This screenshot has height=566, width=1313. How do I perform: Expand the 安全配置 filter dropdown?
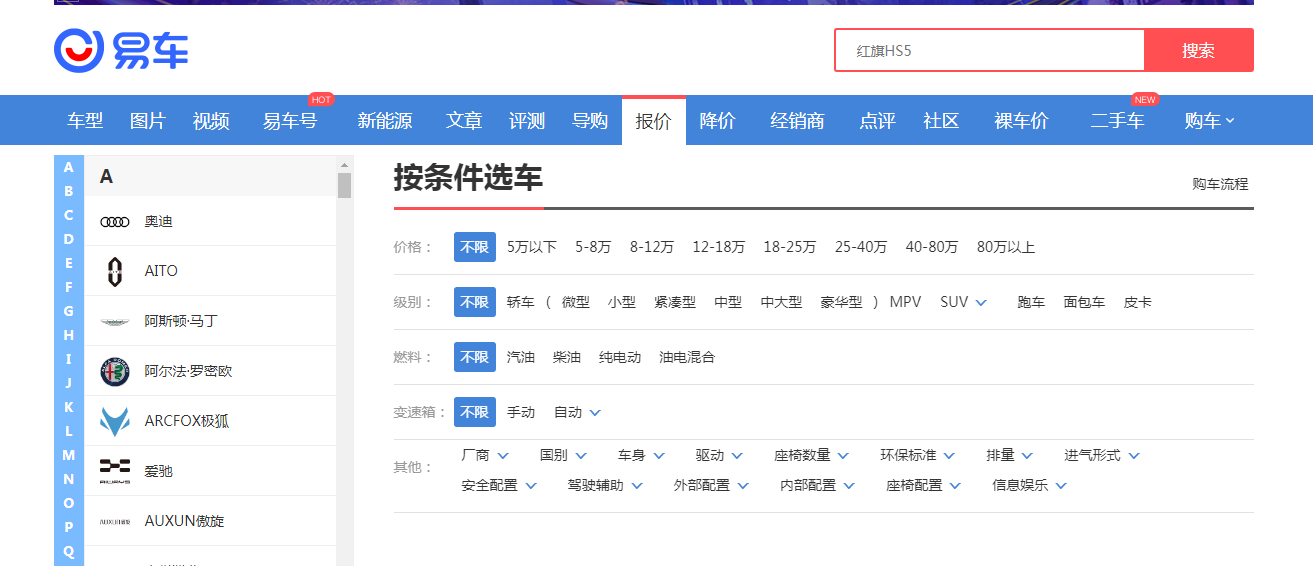click(x=500, y=485)
